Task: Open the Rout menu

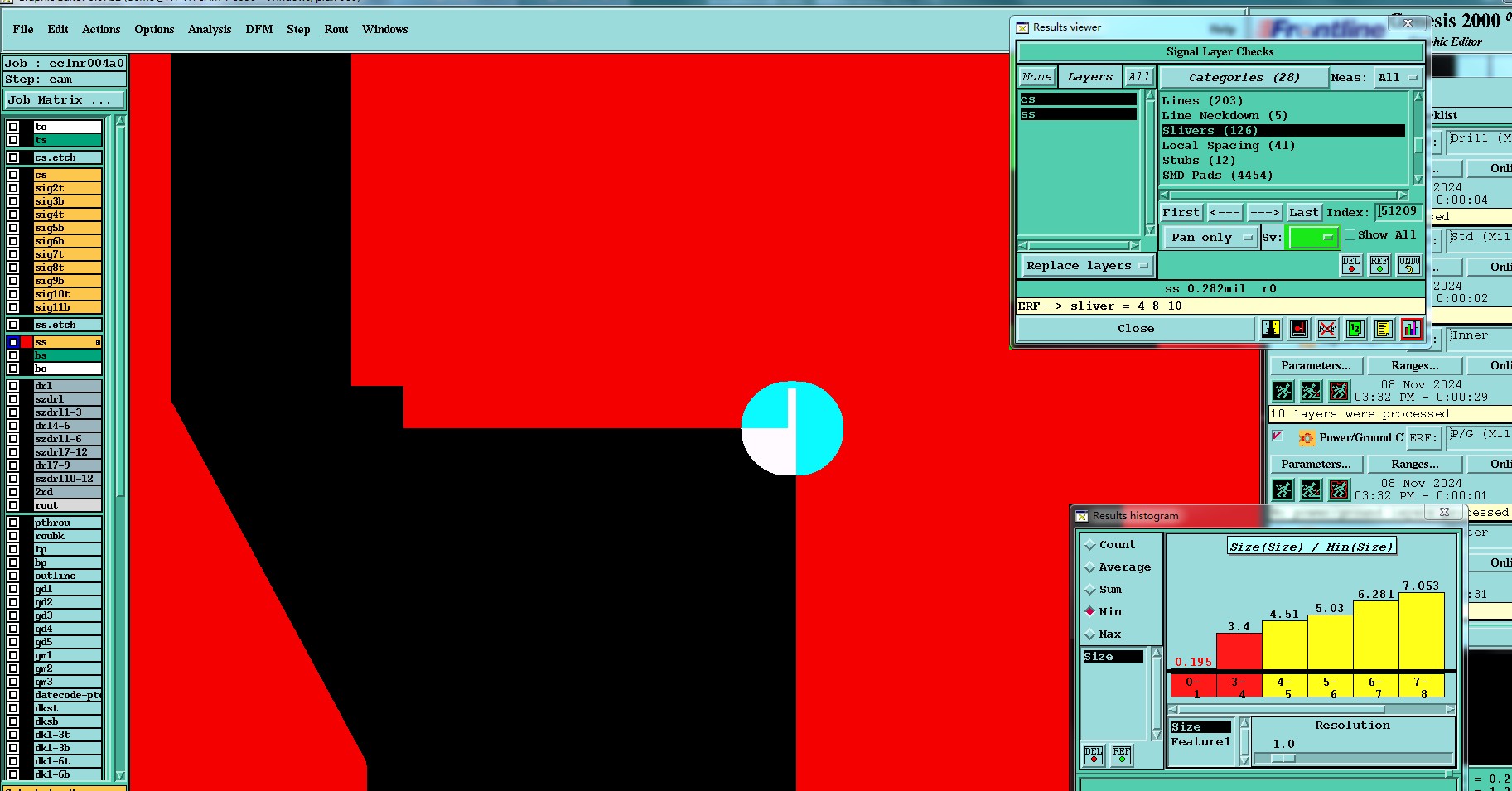Action: (336, 29)
